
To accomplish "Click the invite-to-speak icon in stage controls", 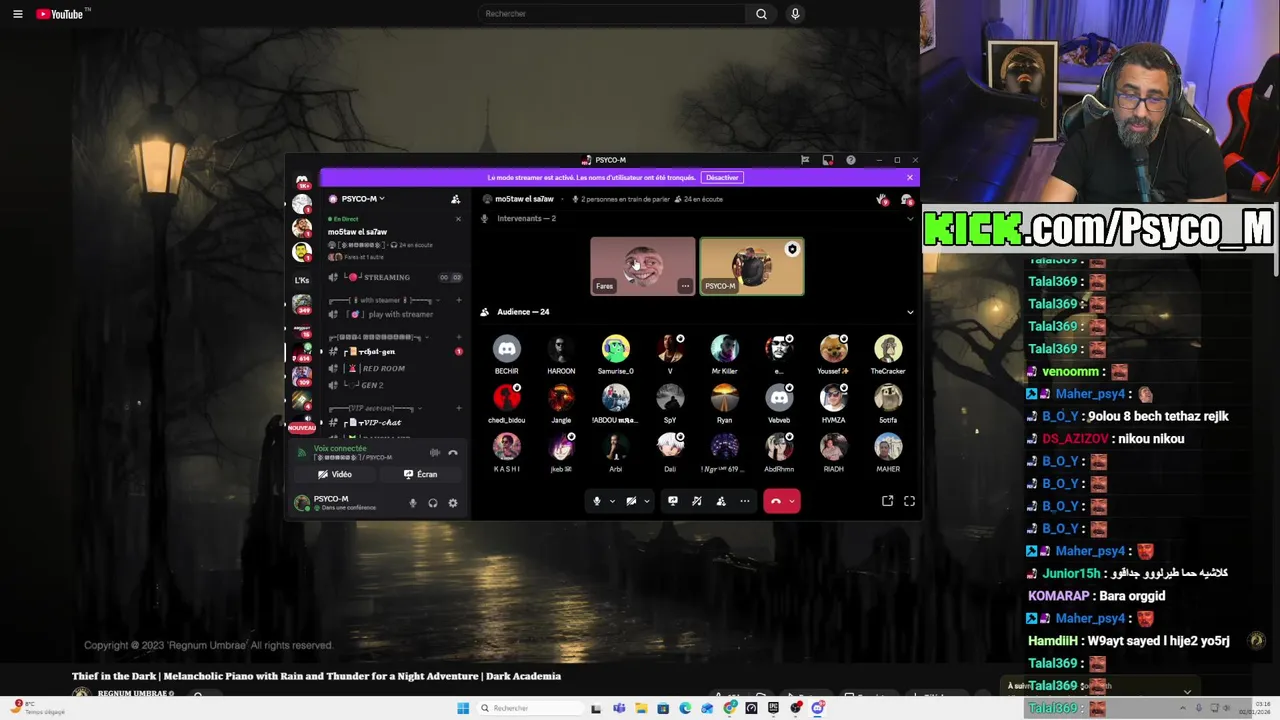I will point(721,501).
